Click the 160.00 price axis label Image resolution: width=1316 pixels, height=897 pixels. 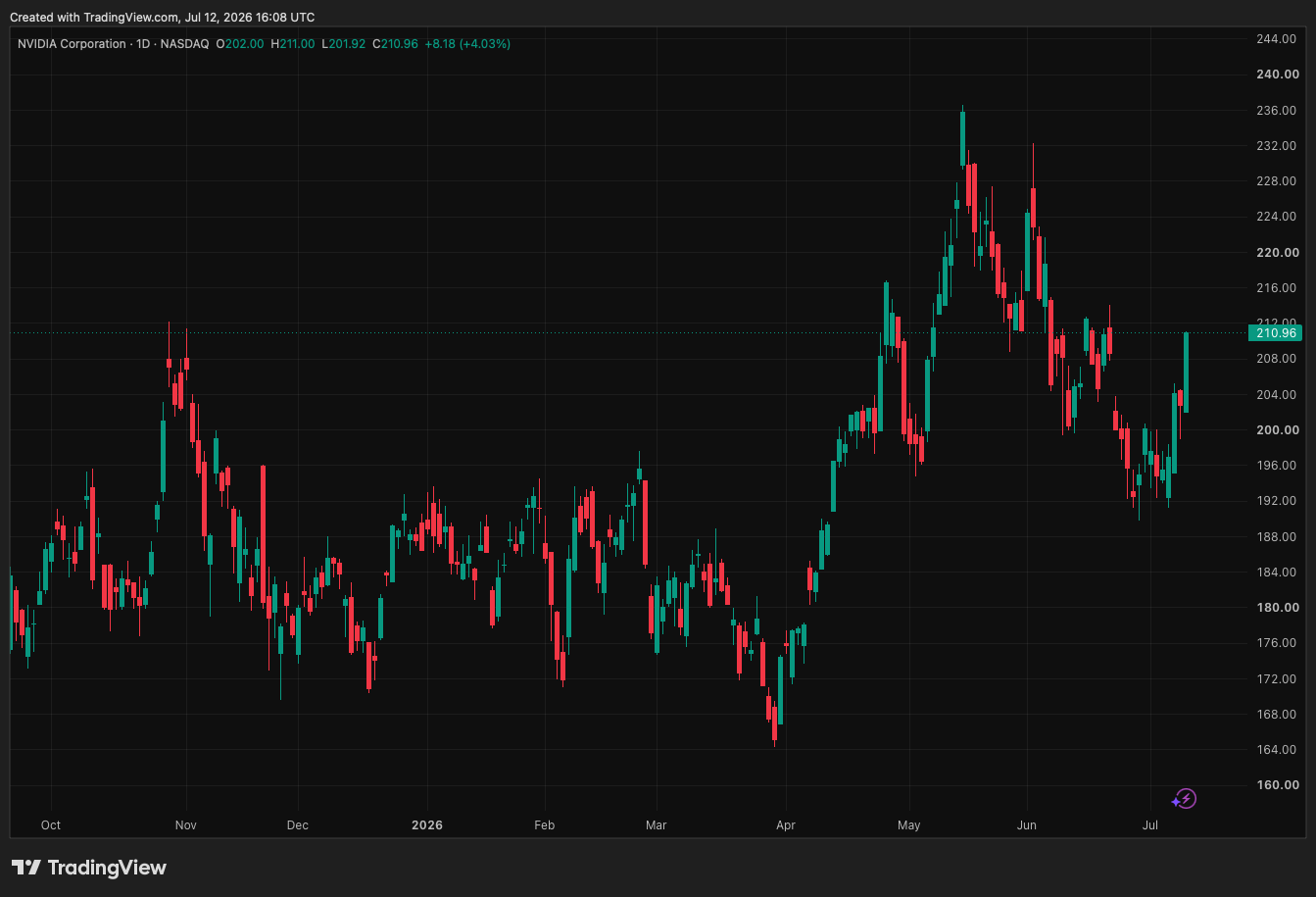[1277, 784]
